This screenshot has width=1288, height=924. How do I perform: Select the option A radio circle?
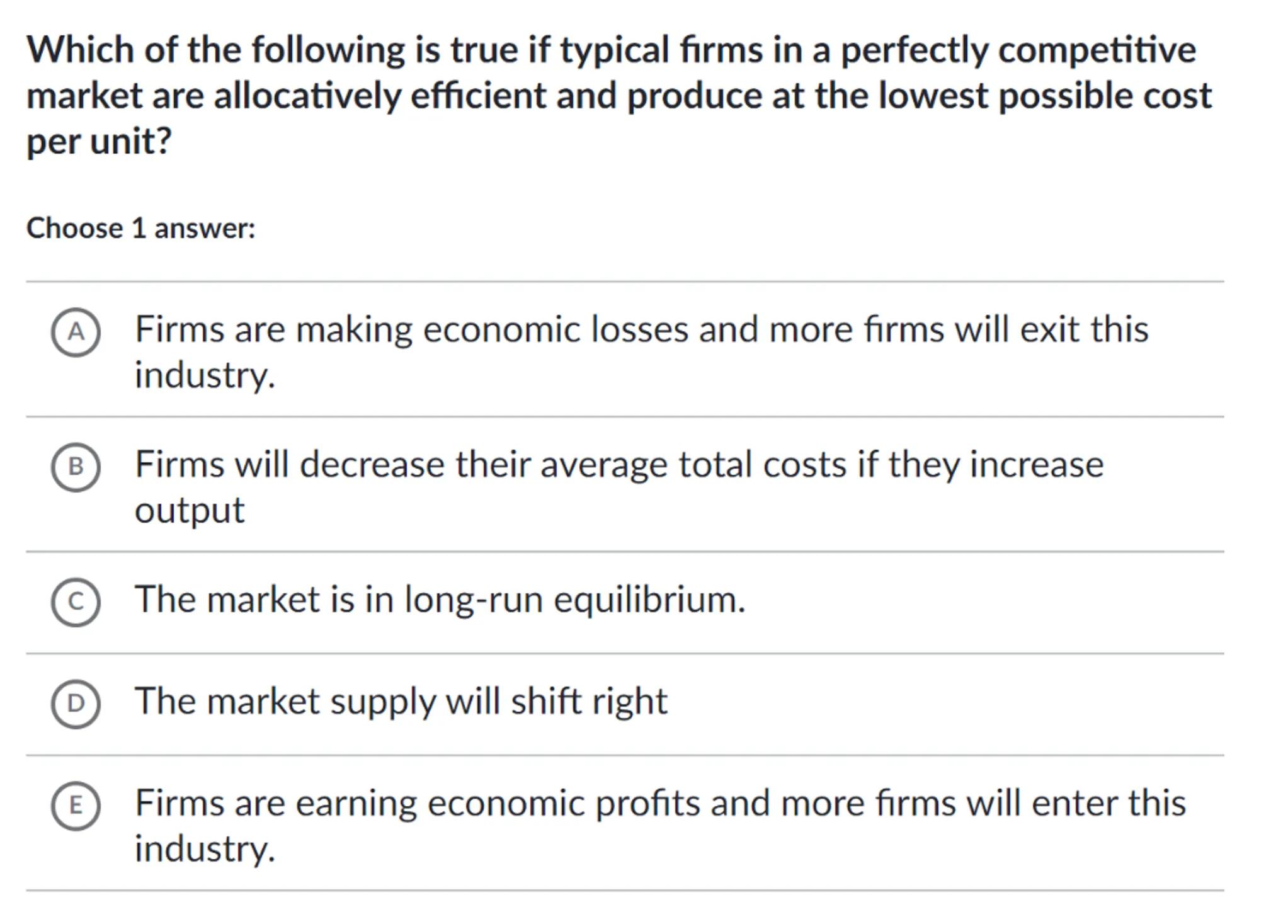click(76, 332)
